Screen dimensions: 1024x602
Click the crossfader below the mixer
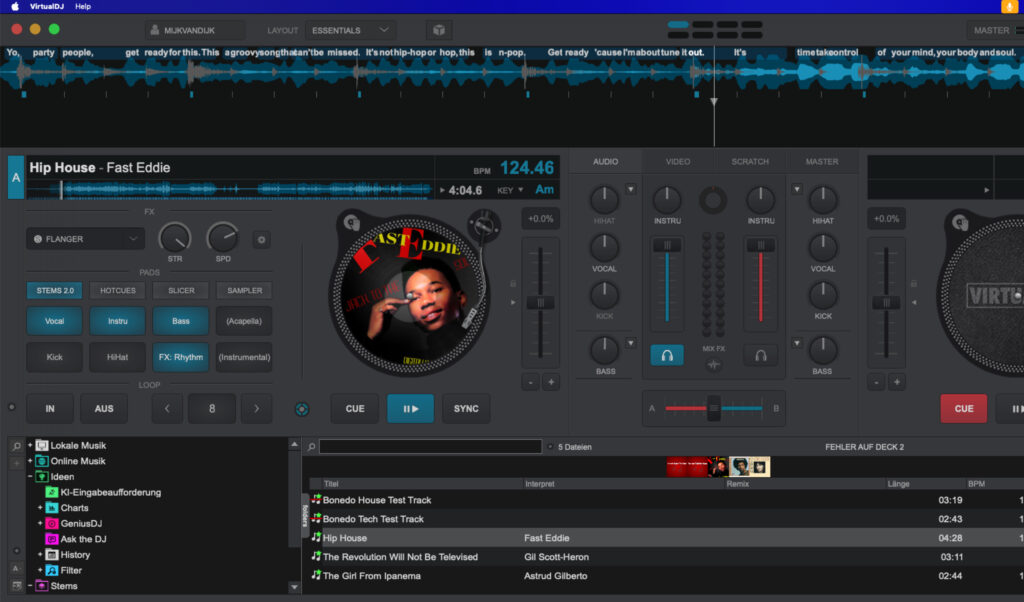pos(713,408)
